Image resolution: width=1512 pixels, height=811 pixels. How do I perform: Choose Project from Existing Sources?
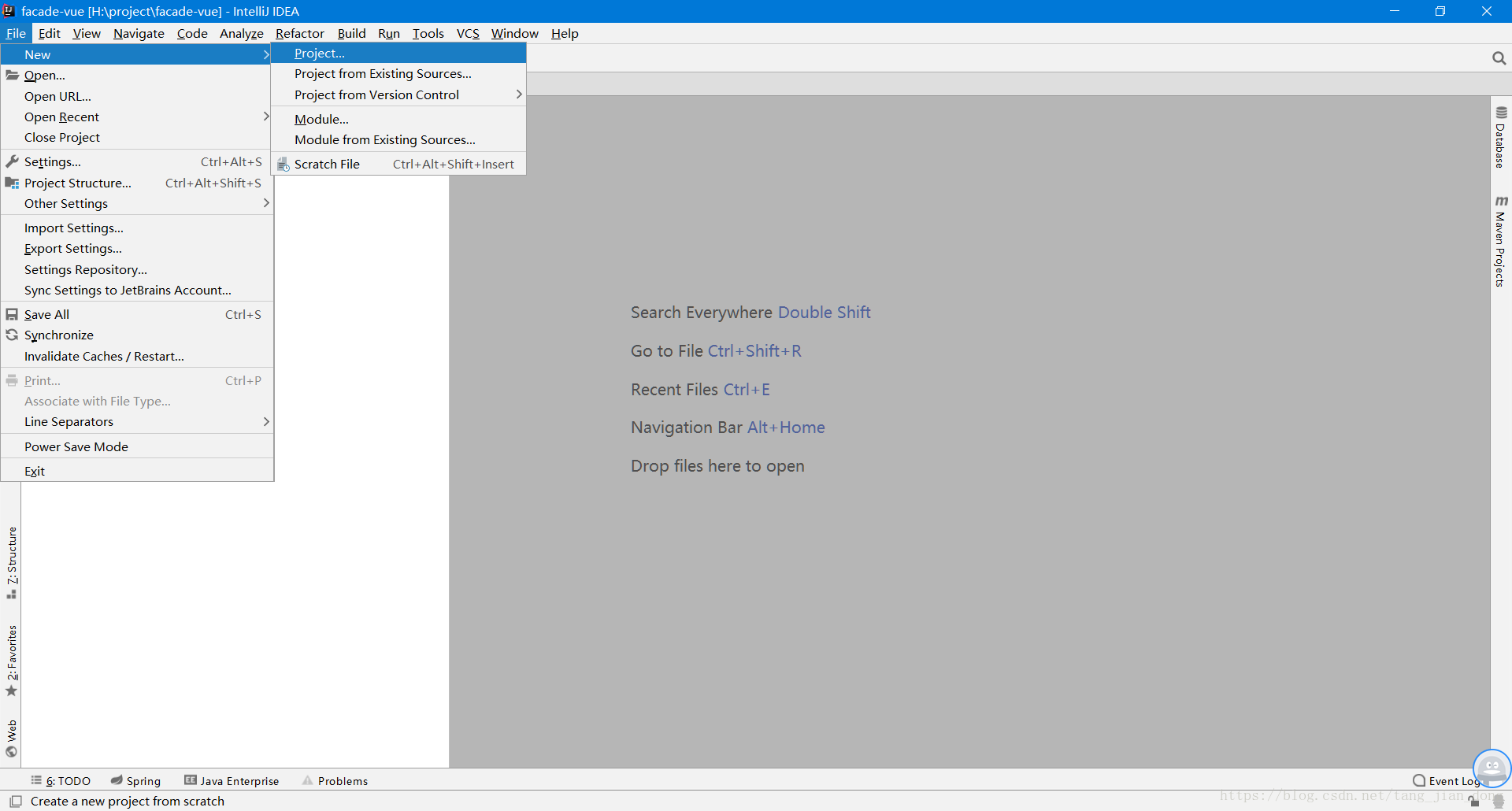pyautogui.click(x=398, y=73)
